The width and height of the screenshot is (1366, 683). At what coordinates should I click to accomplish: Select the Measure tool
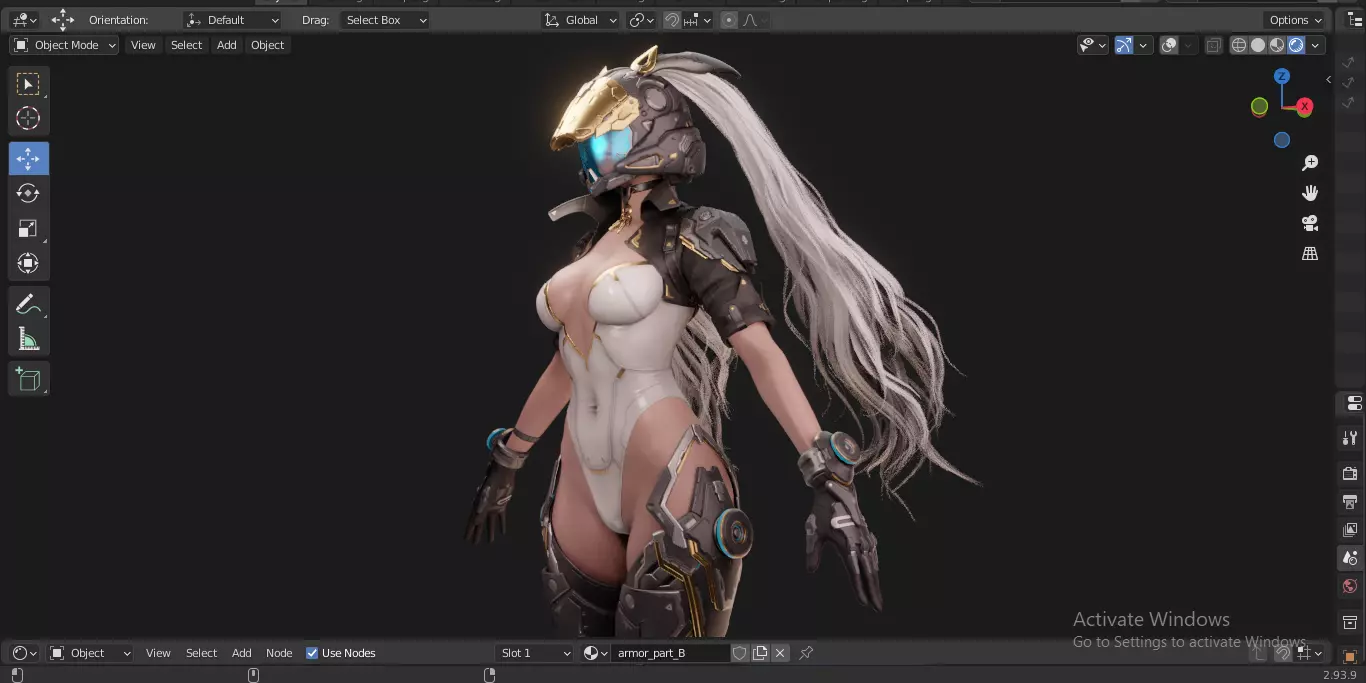28,339
